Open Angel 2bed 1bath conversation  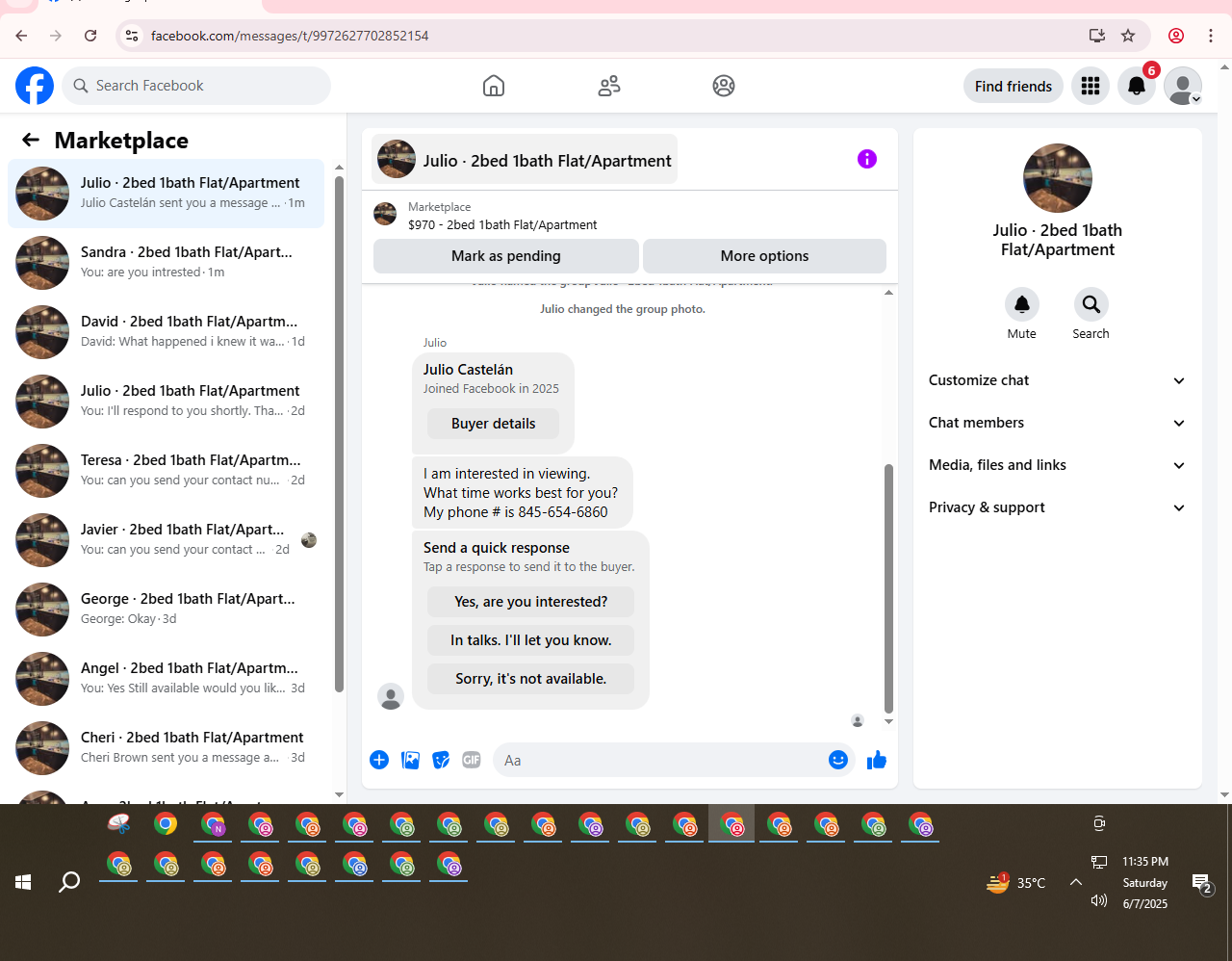click(x=166, y=679)
